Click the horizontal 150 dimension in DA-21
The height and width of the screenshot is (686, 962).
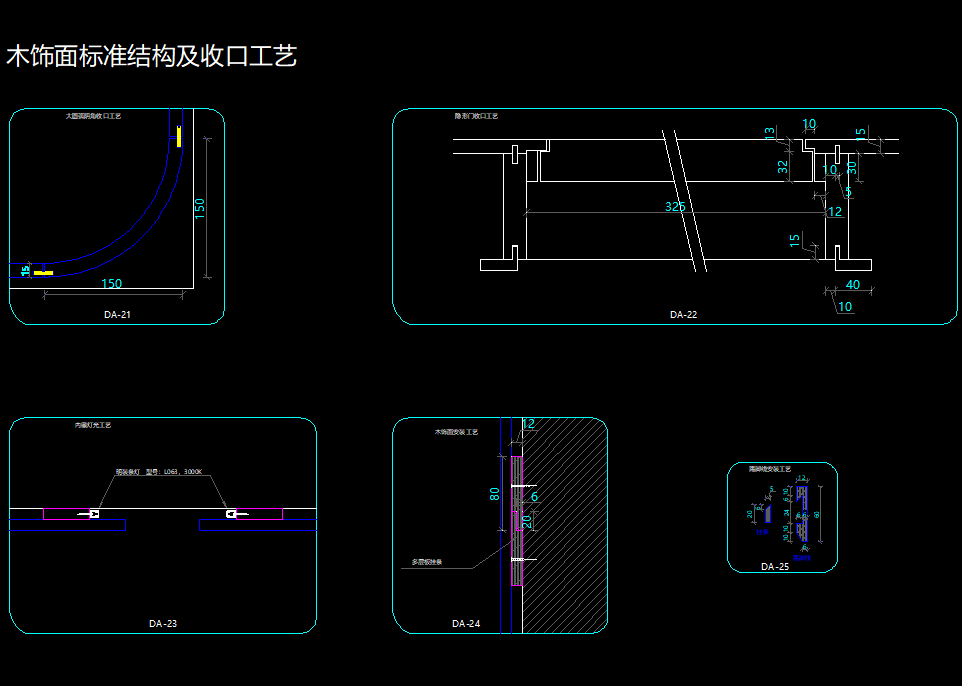point(112,284)
